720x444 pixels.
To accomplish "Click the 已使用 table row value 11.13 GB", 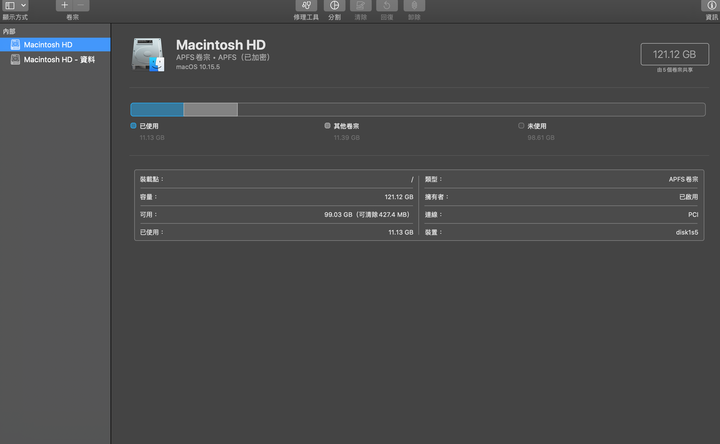I will coord(400,232).
